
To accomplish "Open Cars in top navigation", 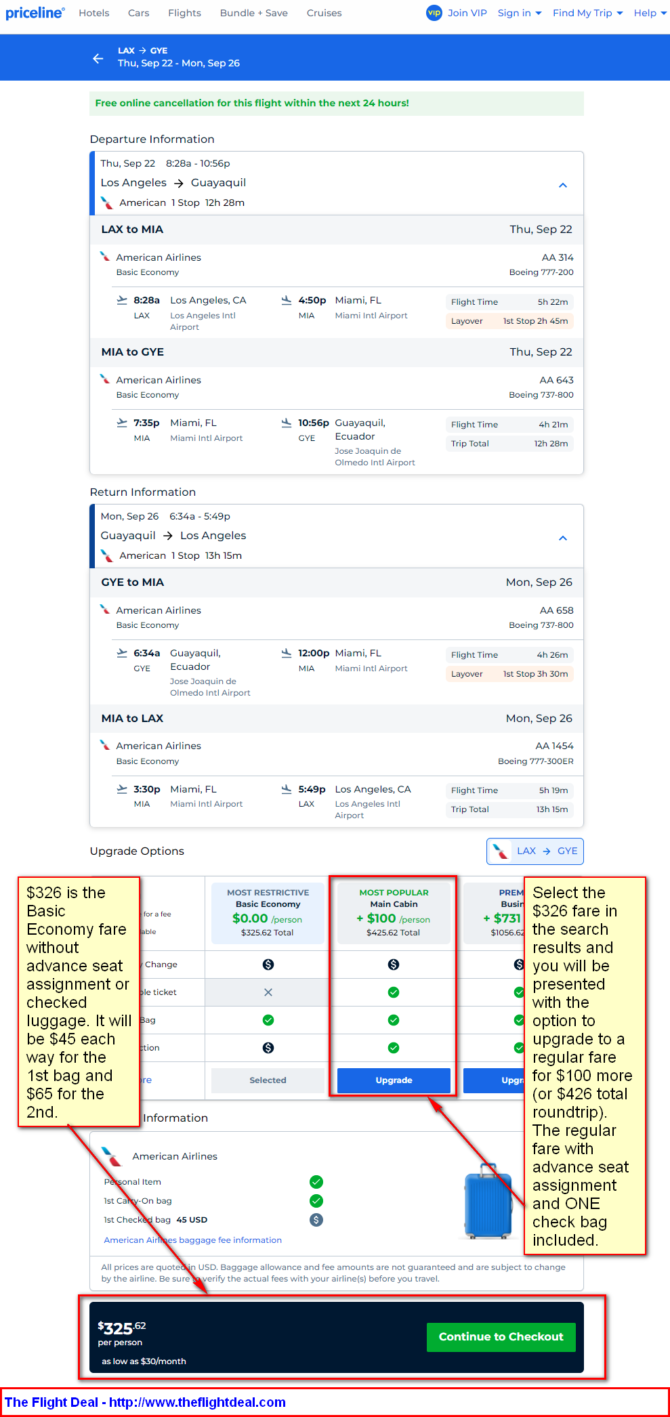I will [139, 13].
